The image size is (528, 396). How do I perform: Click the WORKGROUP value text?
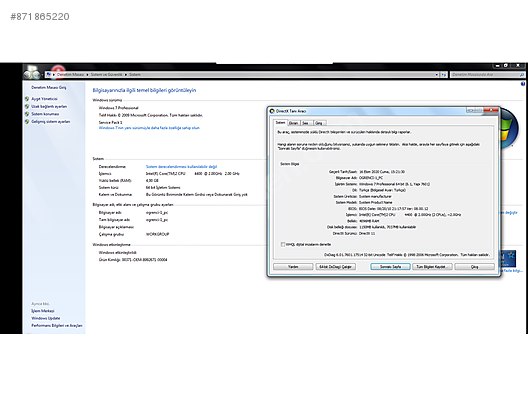coord(158,234)
